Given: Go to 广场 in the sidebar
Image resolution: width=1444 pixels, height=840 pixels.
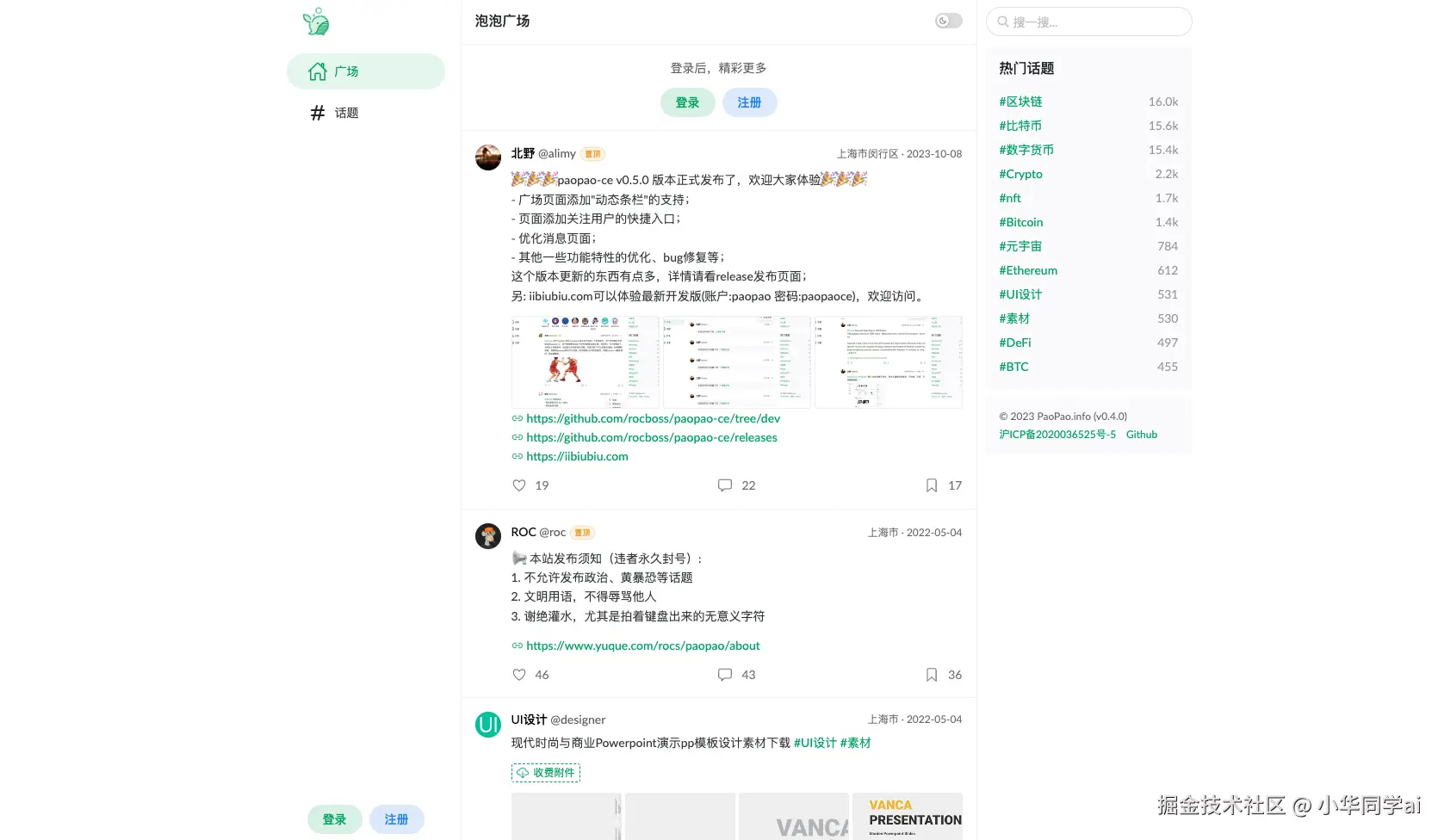Looking at the screenshot, I should coord(366,71).
